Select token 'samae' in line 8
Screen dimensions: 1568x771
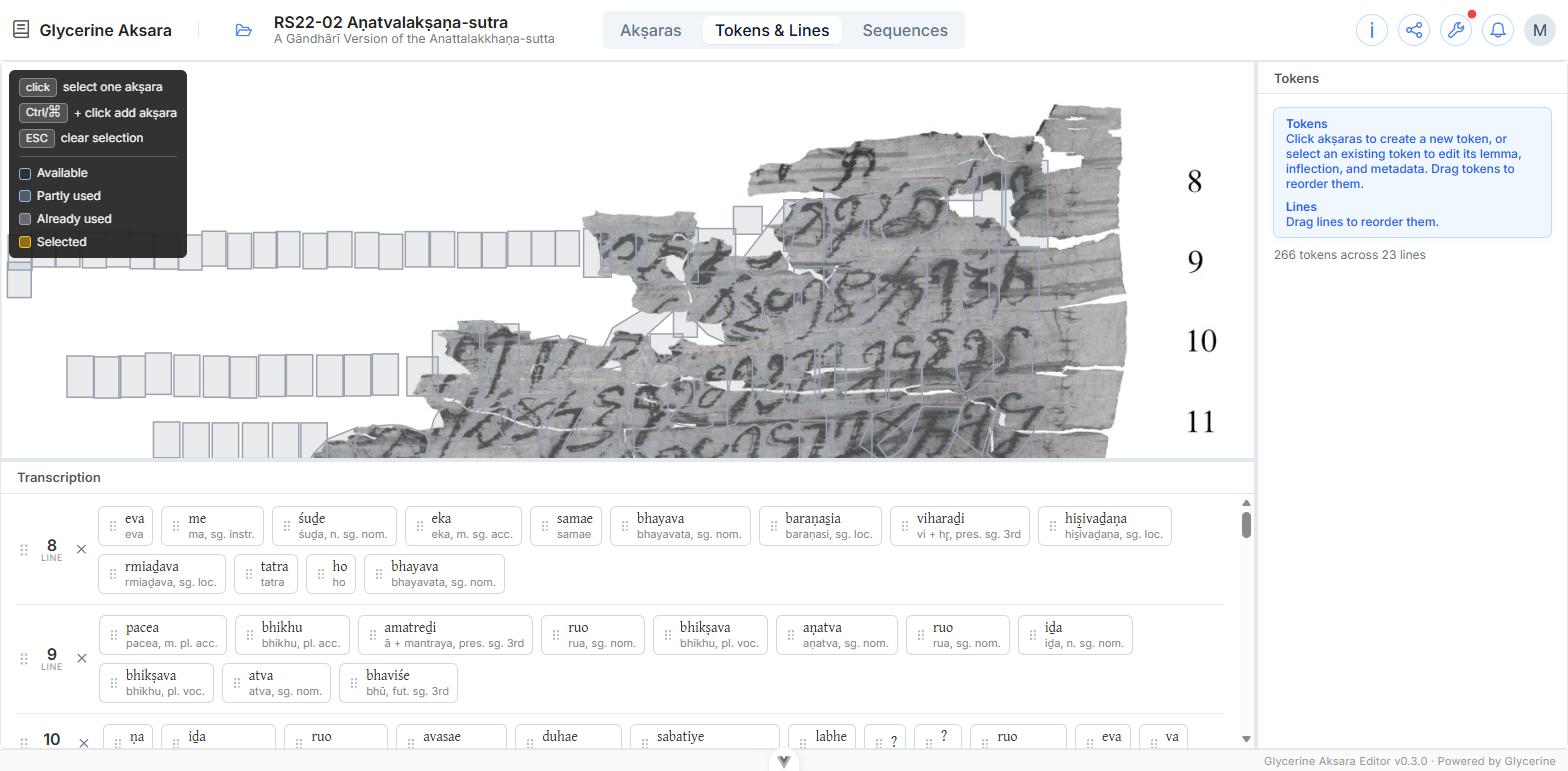(x=566, y=526)
